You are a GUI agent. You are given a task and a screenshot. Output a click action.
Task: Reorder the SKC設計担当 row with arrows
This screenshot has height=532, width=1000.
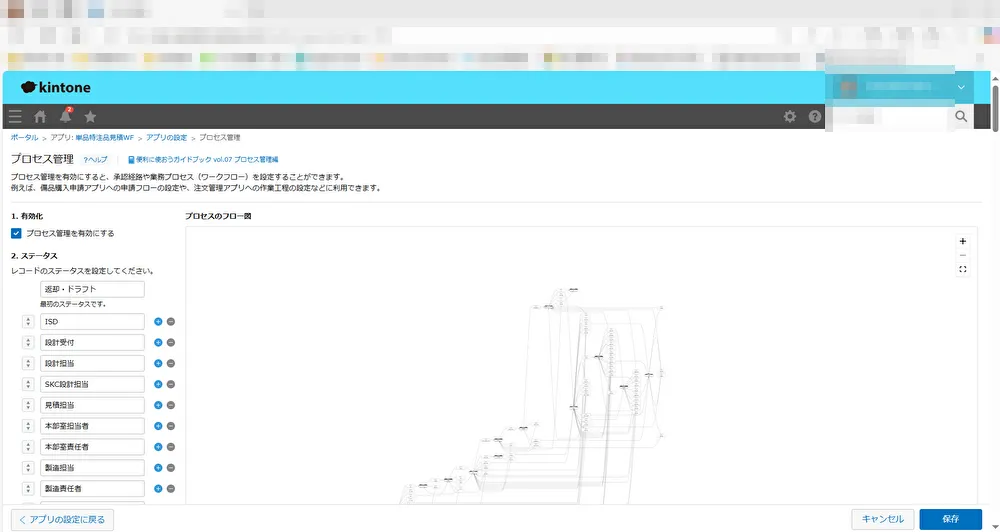(27, 384)
